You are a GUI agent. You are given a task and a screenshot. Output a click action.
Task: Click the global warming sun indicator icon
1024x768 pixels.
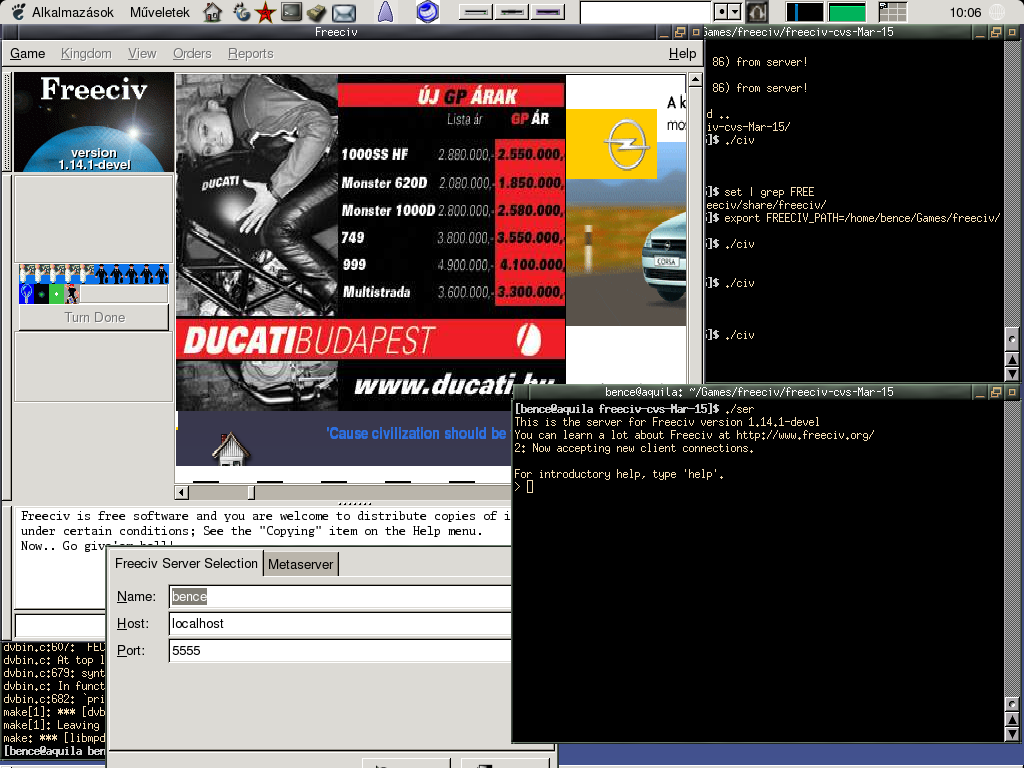click(x=42, y=294)
